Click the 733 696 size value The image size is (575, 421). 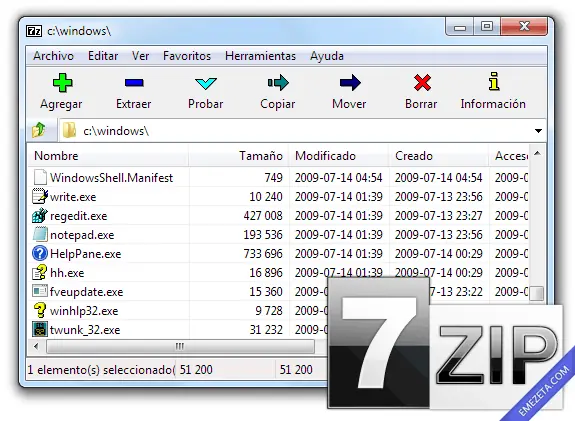(263, 254)
